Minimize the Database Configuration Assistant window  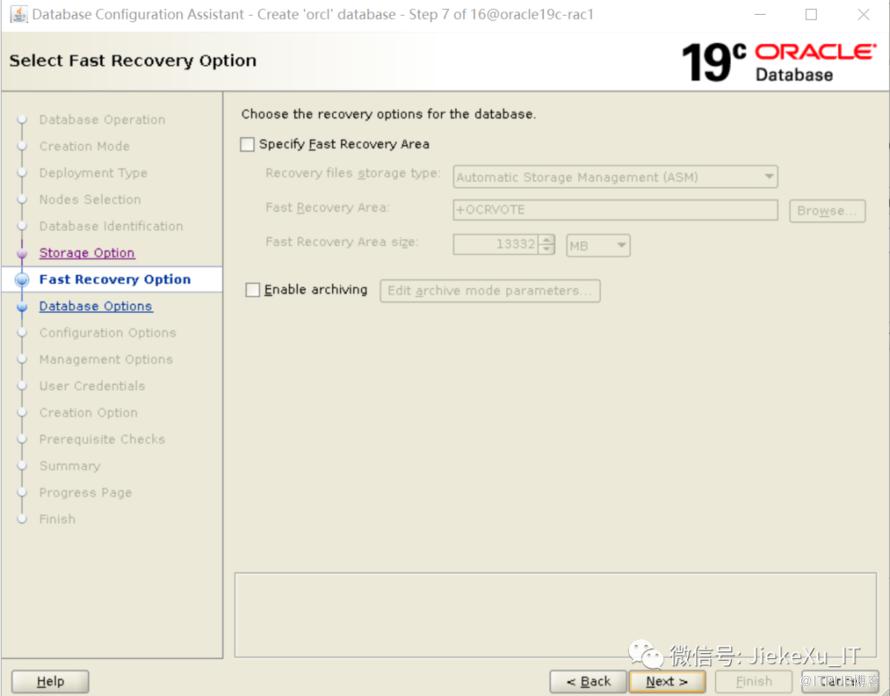[x=760, y=14]
